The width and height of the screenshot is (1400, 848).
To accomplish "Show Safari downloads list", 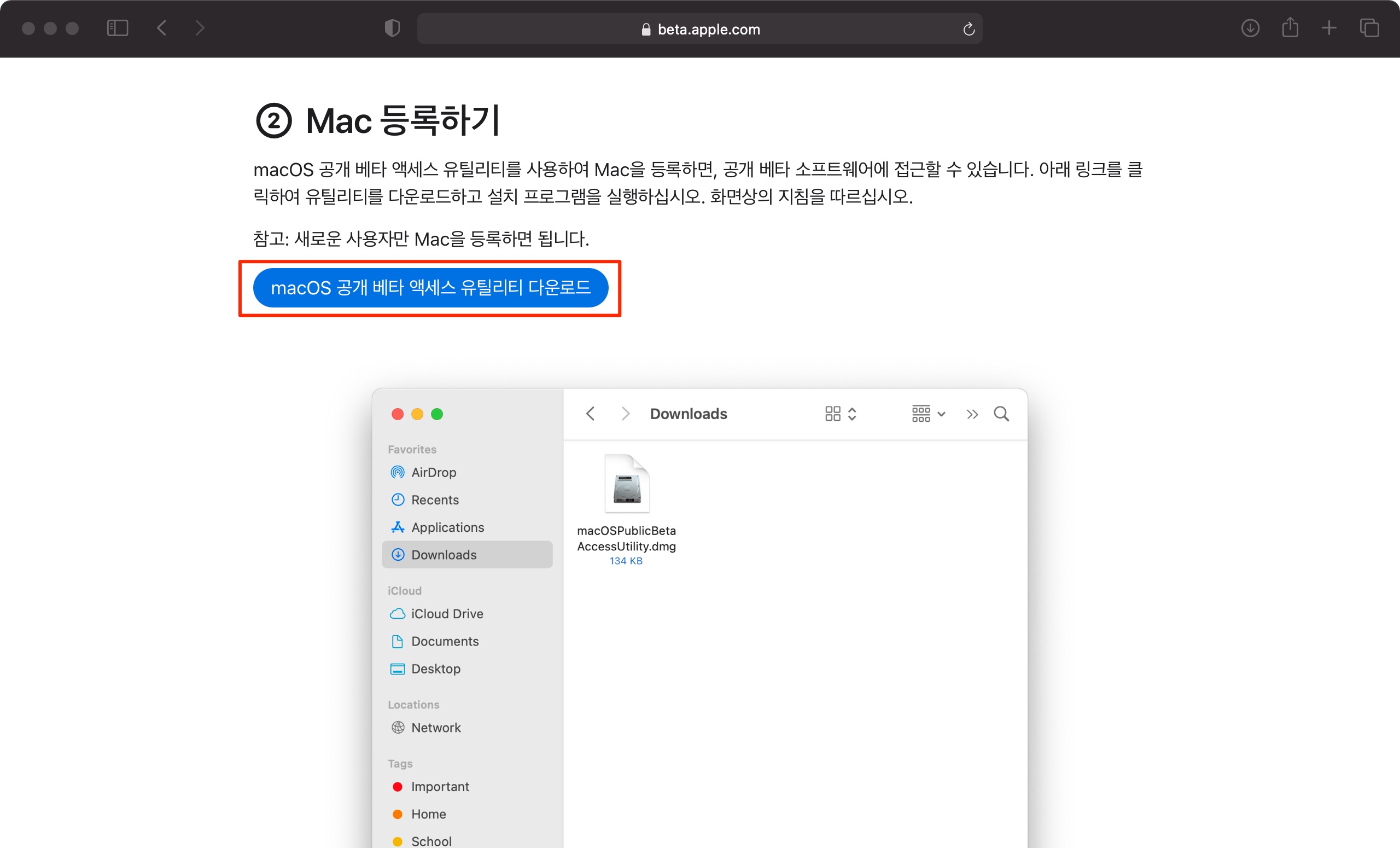I will (x=1250, y=28).
